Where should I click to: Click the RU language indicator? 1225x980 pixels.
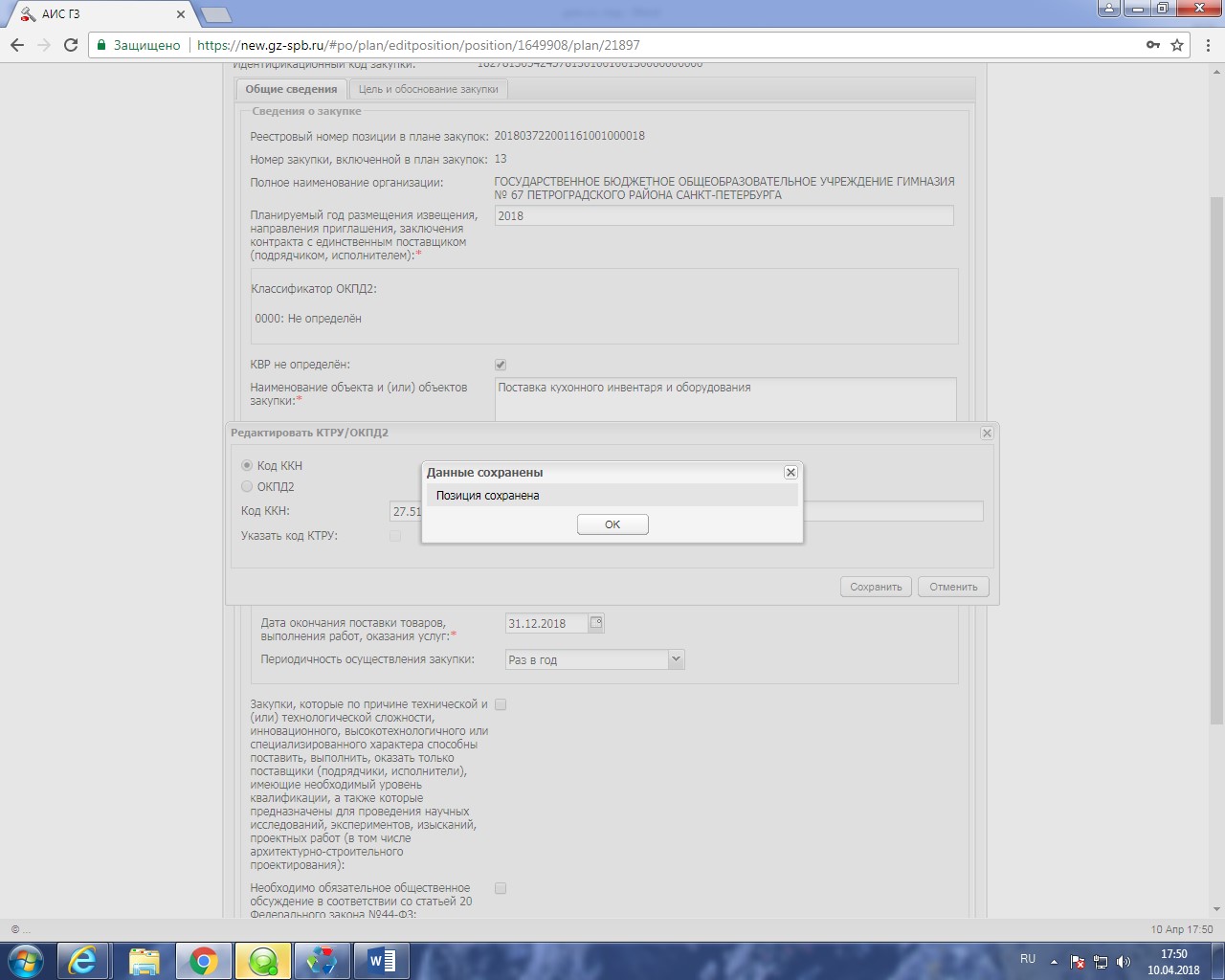tap(1028, 959)
